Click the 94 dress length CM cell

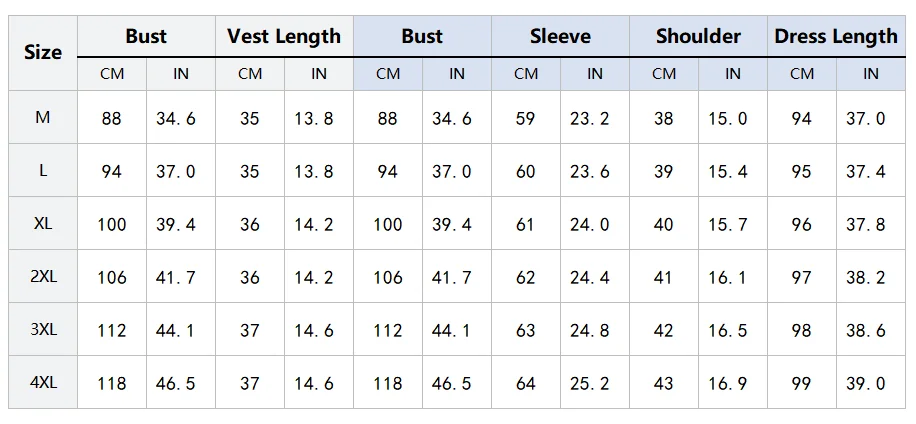pyautogui.click(x=802, y=118)
